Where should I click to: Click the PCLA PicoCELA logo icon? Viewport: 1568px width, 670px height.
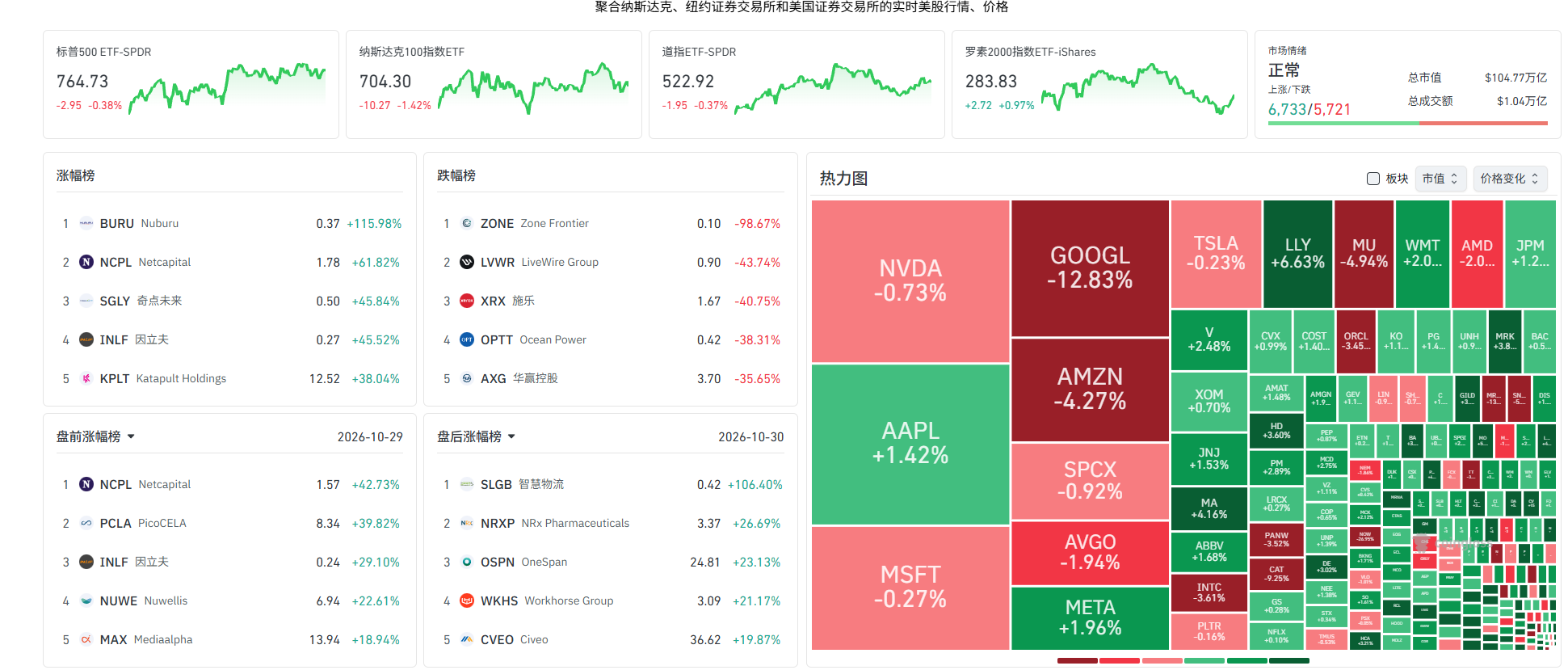coord(86,524)
